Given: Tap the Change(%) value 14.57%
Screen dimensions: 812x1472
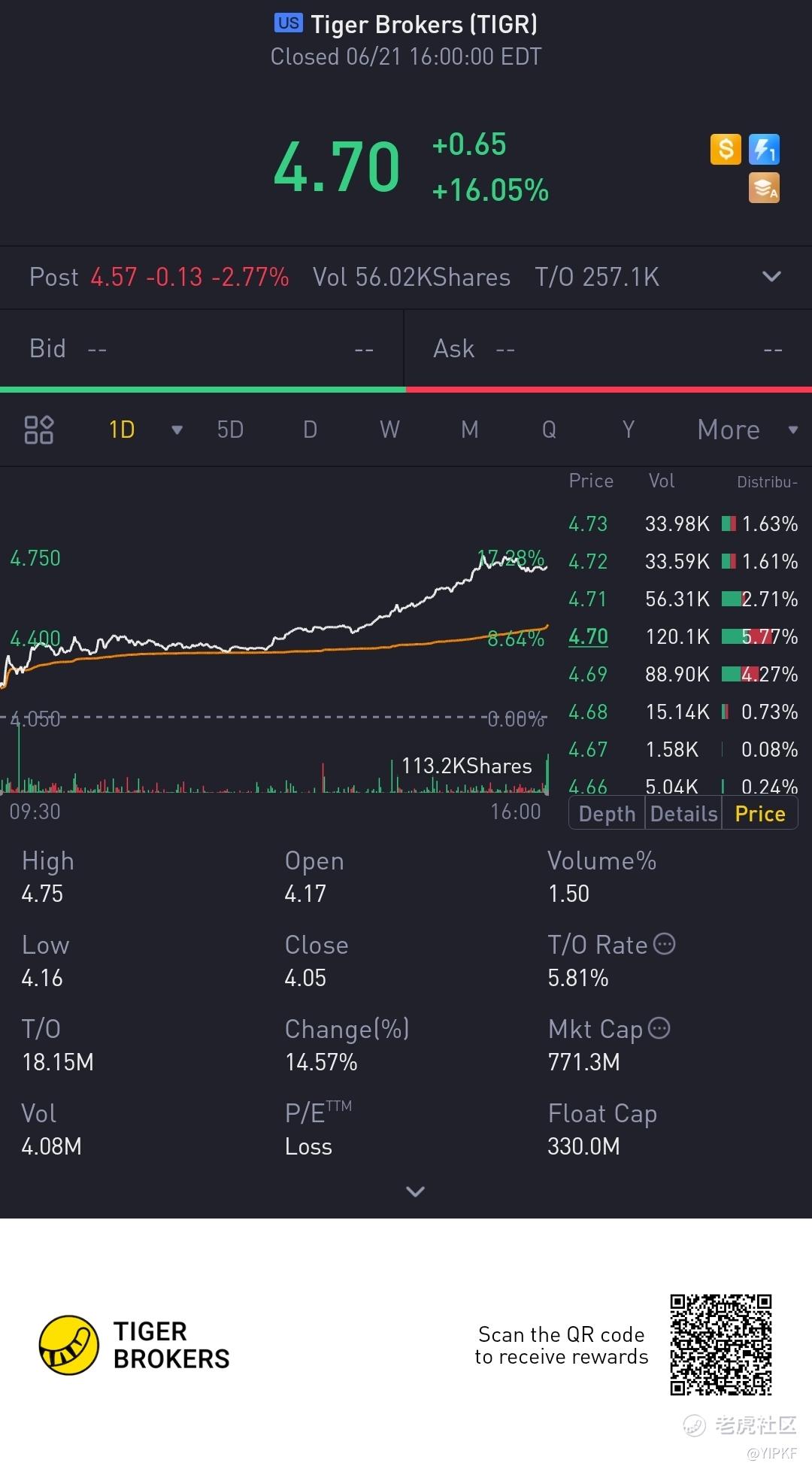Looking at the screenshot, I should pos(321,1062).
